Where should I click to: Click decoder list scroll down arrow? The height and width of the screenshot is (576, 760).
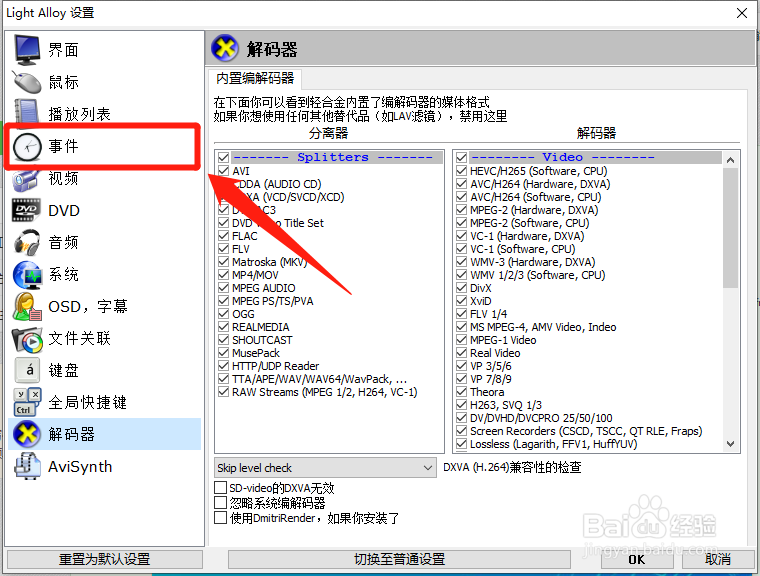tap(730, 444)
